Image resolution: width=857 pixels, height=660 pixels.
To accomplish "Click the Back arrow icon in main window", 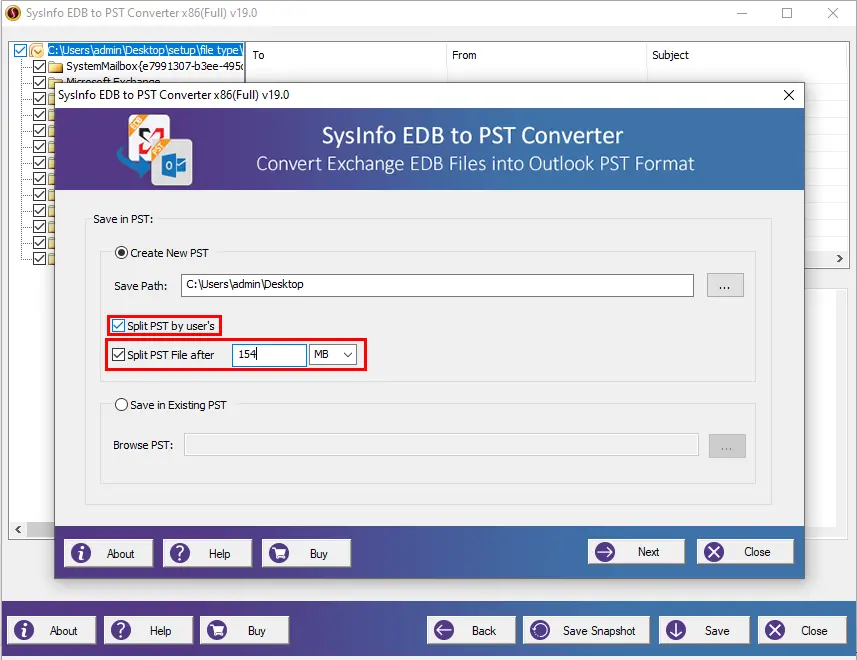I will pos(444,630).
